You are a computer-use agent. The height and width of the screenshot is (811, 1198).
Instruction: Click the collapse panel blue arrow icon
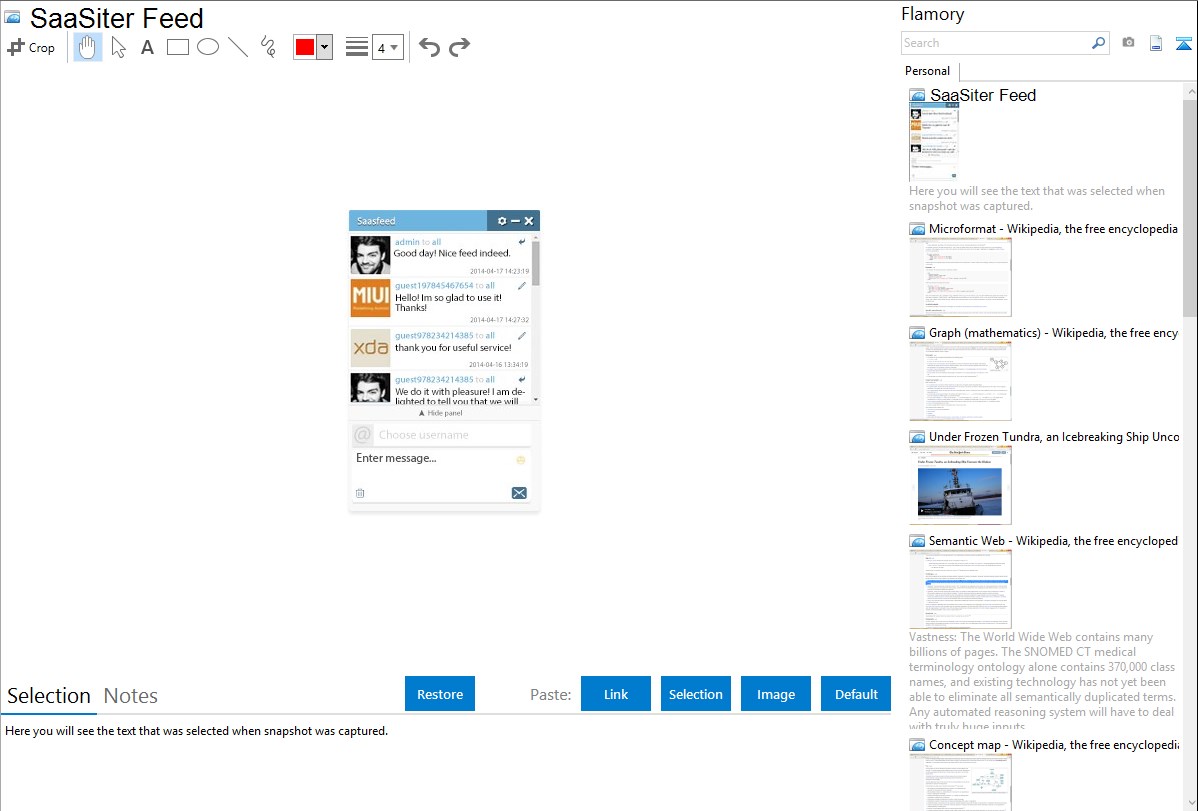(1184, 43)
